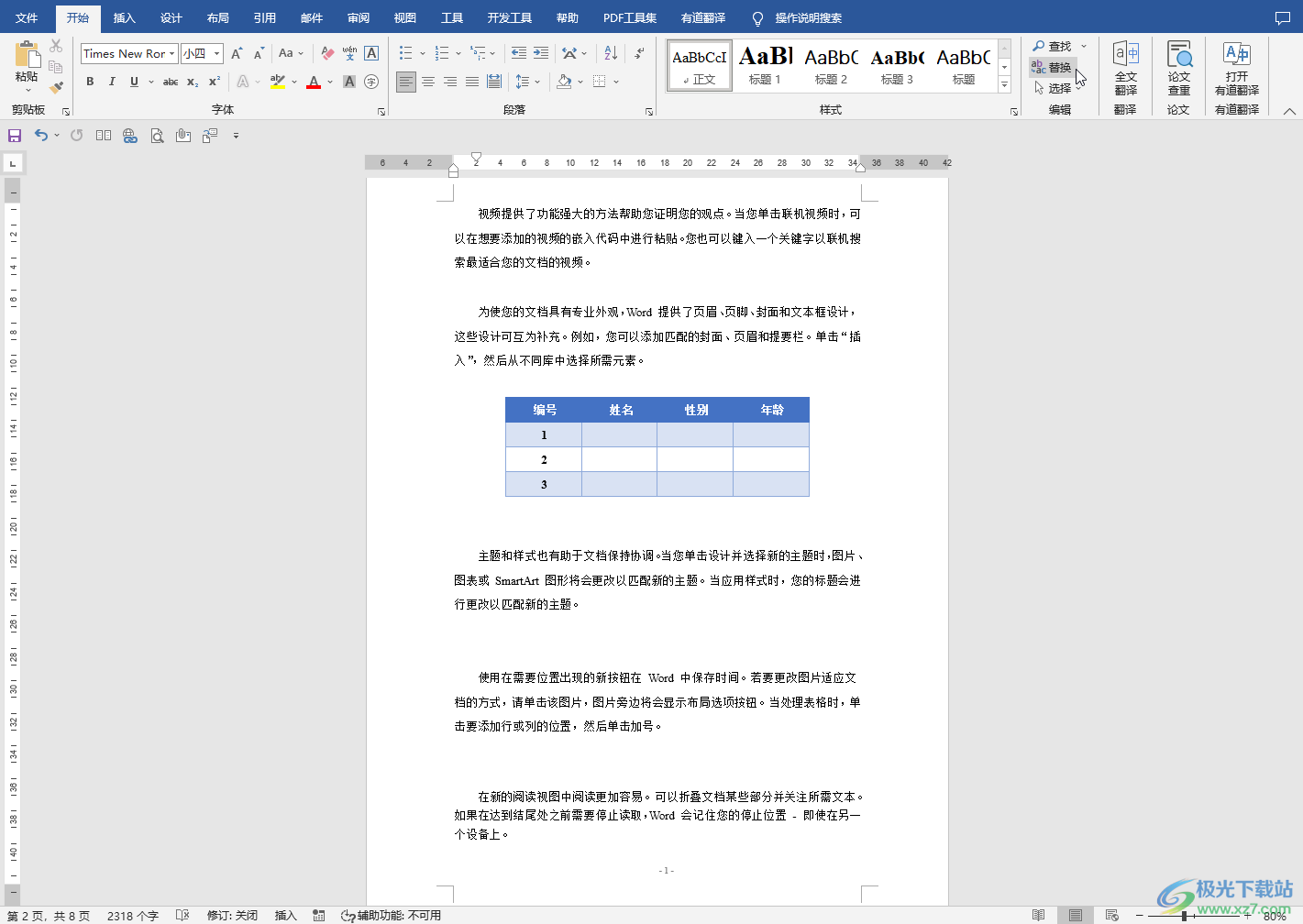Expand the styles gallery more arrow
Screen dimensions: 1303x924
tap(1005, 84)
